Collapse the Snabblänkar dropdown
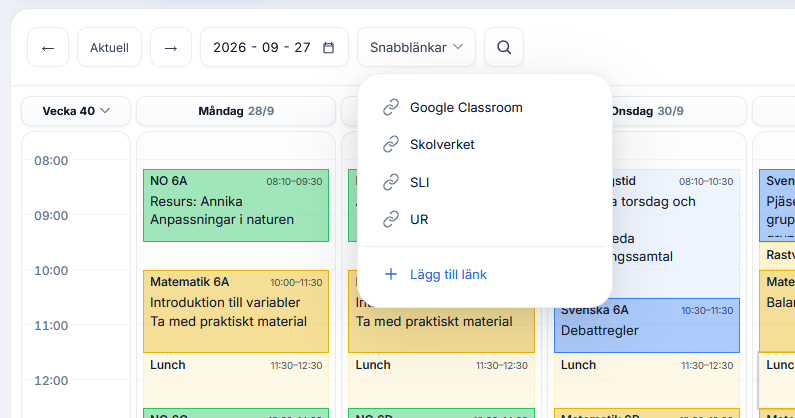This screenshot has height=418, width=795. coord(416,47)
